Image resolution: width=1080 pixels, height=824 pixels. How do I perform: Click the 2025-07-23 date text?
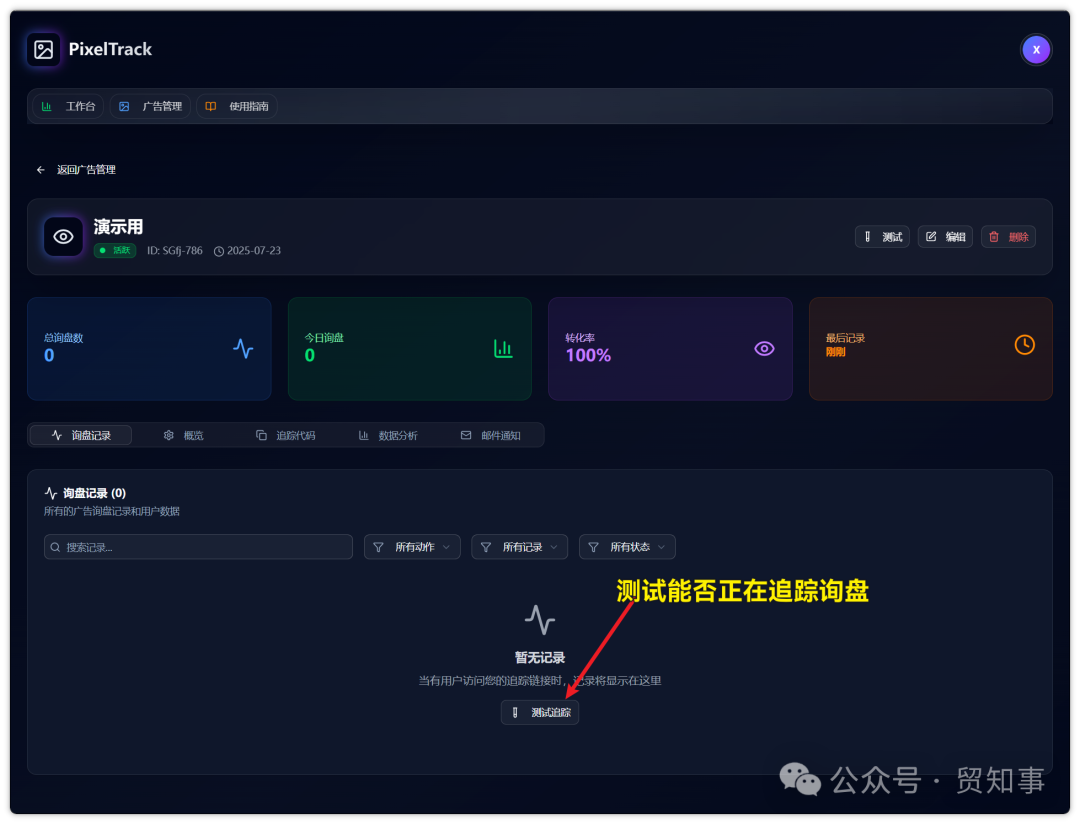(x=253, y=250)
